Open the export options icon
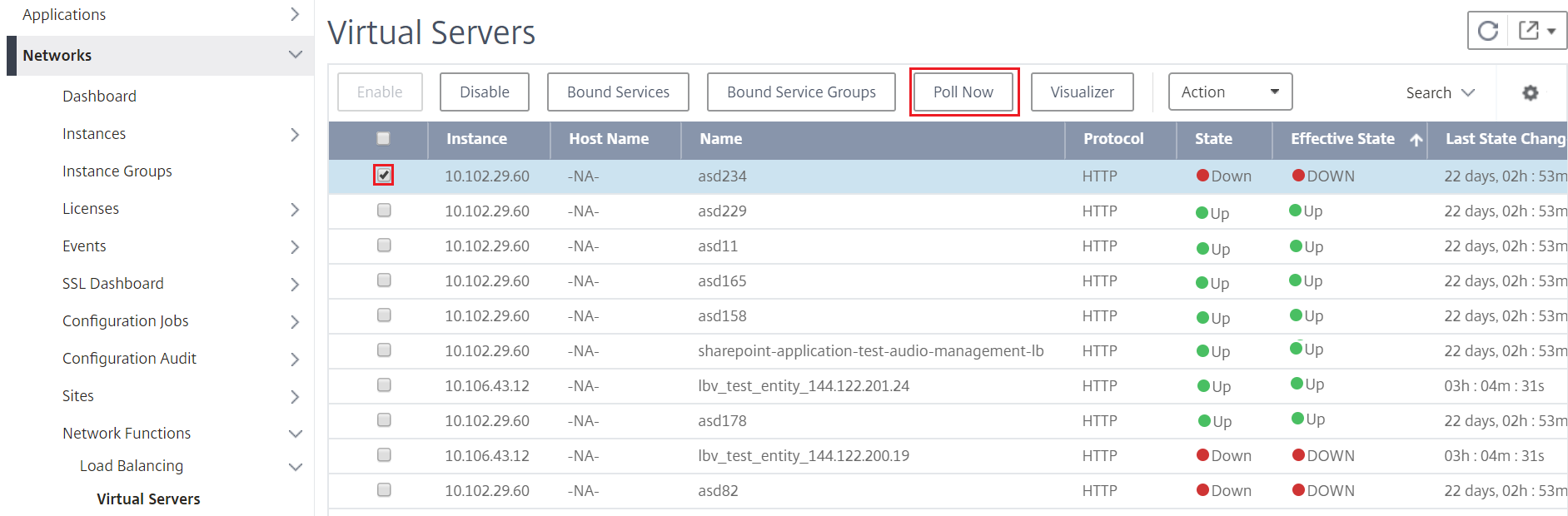Image resolution: width=1568 pixels, height=516 pixels. tap(1537, 31)
